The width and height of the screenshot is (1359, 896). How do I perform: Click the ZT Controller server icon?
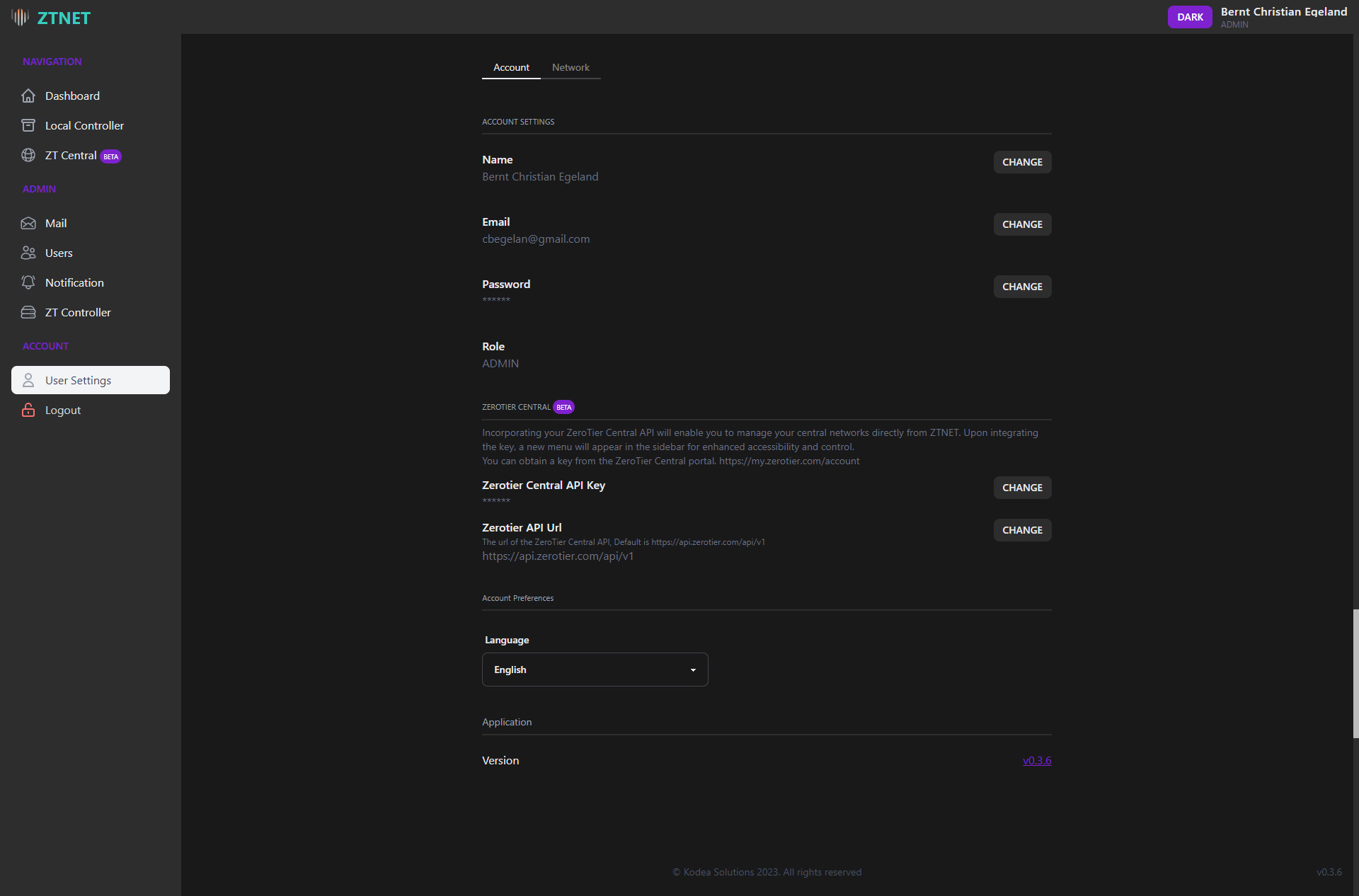click(x=28, y=312)
